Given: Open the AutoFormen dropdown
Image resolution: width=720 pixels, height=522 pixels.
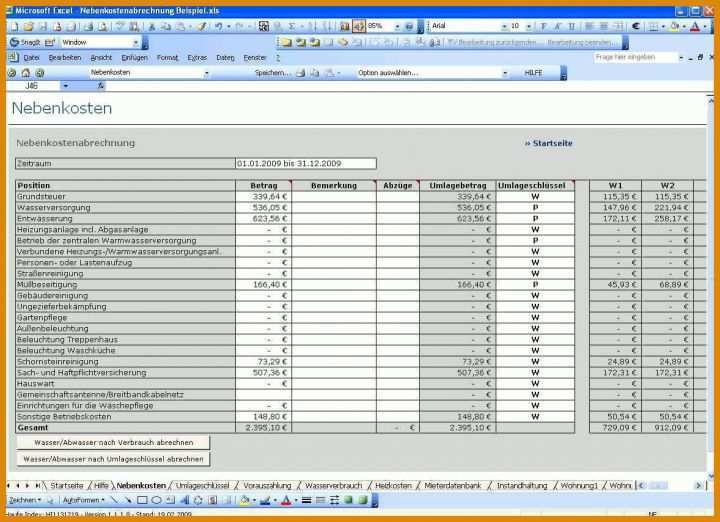Looking at the screenshot, I should coord(84,500).
